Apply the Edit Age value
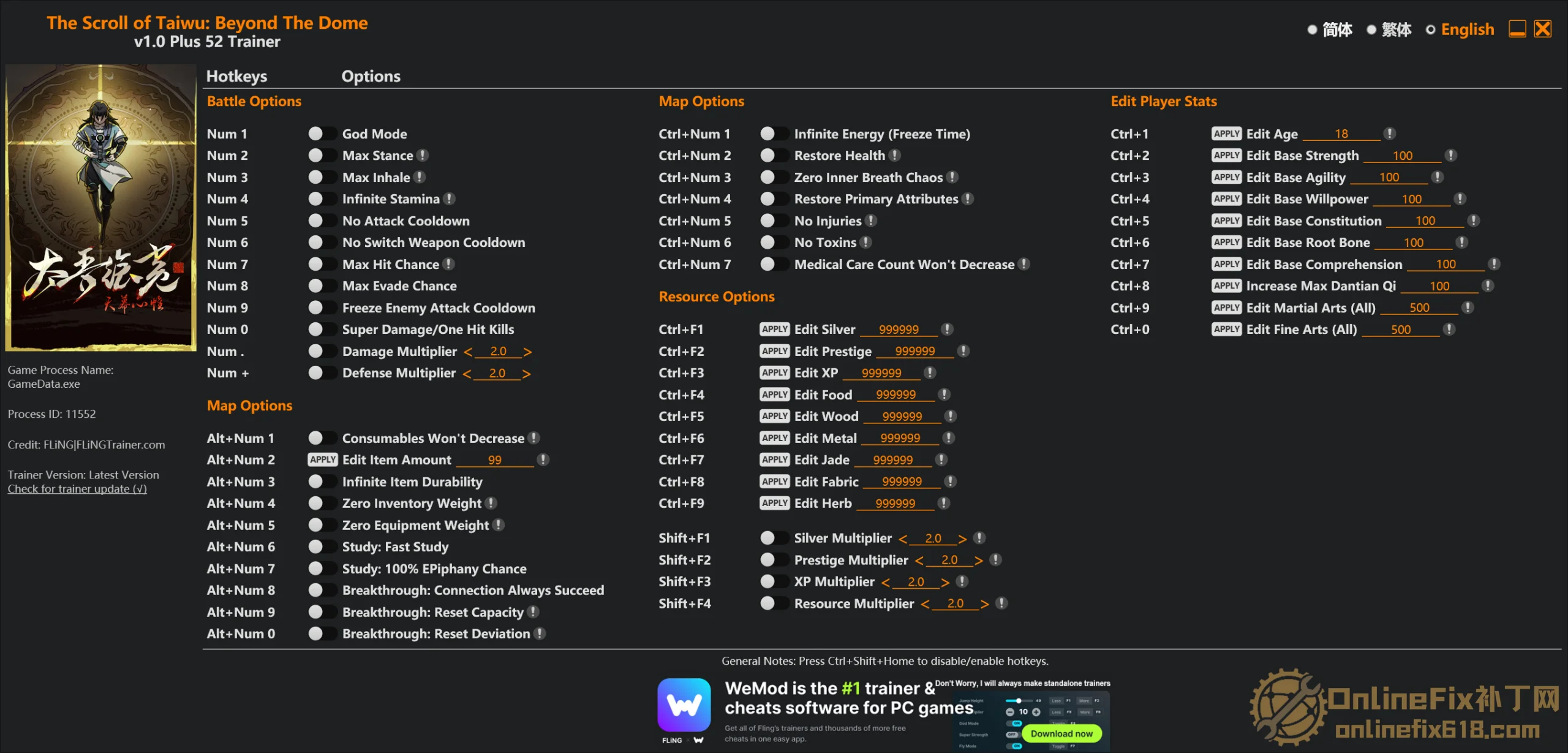Image resolution: width=1568 pixels, height=753 pixels. coord(1226,134)
